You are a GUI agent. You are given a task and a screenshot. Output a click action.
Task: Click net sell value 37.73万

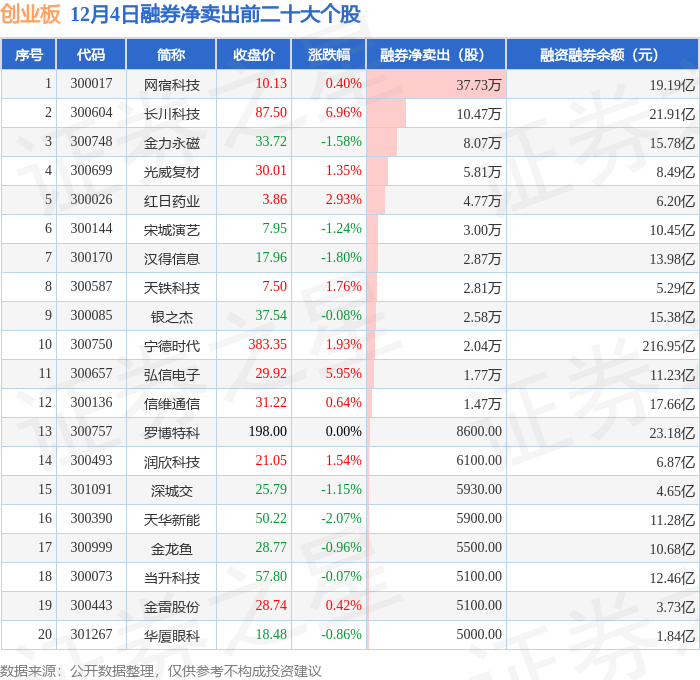(479, 85)
